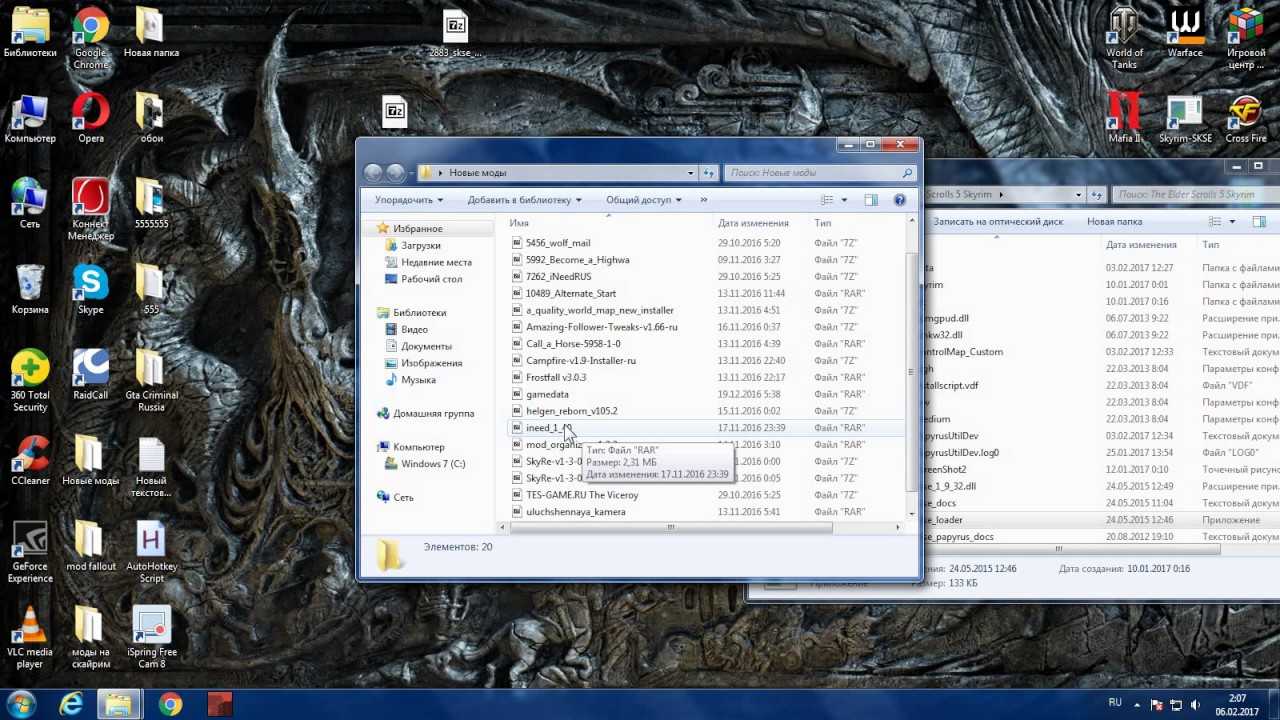Open 'Недавние места' in the sidebar

tap(436, 263)
